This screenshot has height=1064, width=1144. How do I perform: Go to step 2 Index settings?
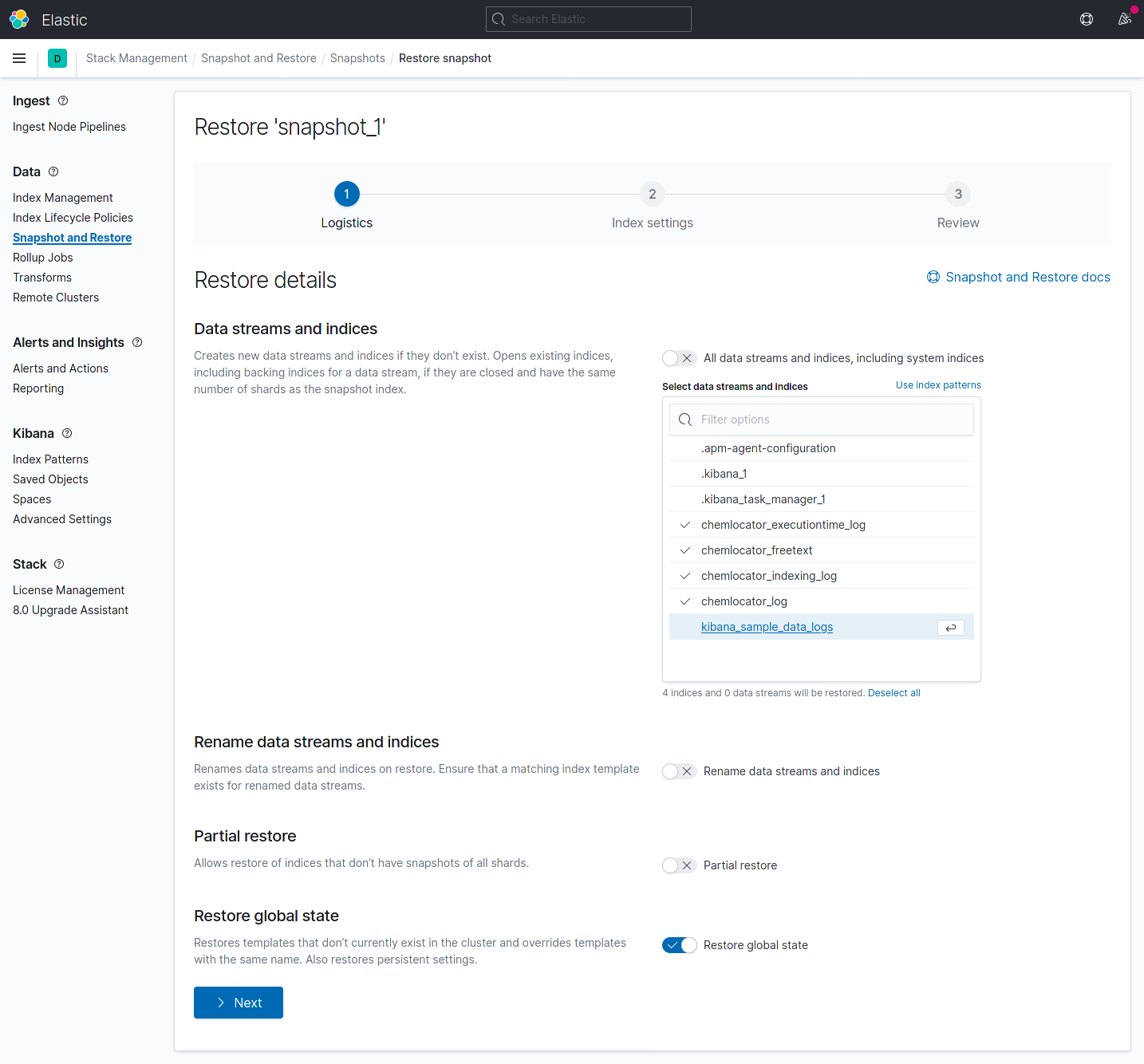coord(652,195)
